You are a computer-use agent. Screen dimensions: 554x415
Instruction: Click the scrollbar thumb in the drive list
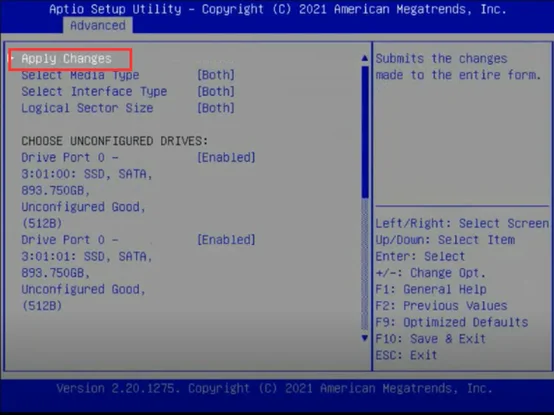365,132
